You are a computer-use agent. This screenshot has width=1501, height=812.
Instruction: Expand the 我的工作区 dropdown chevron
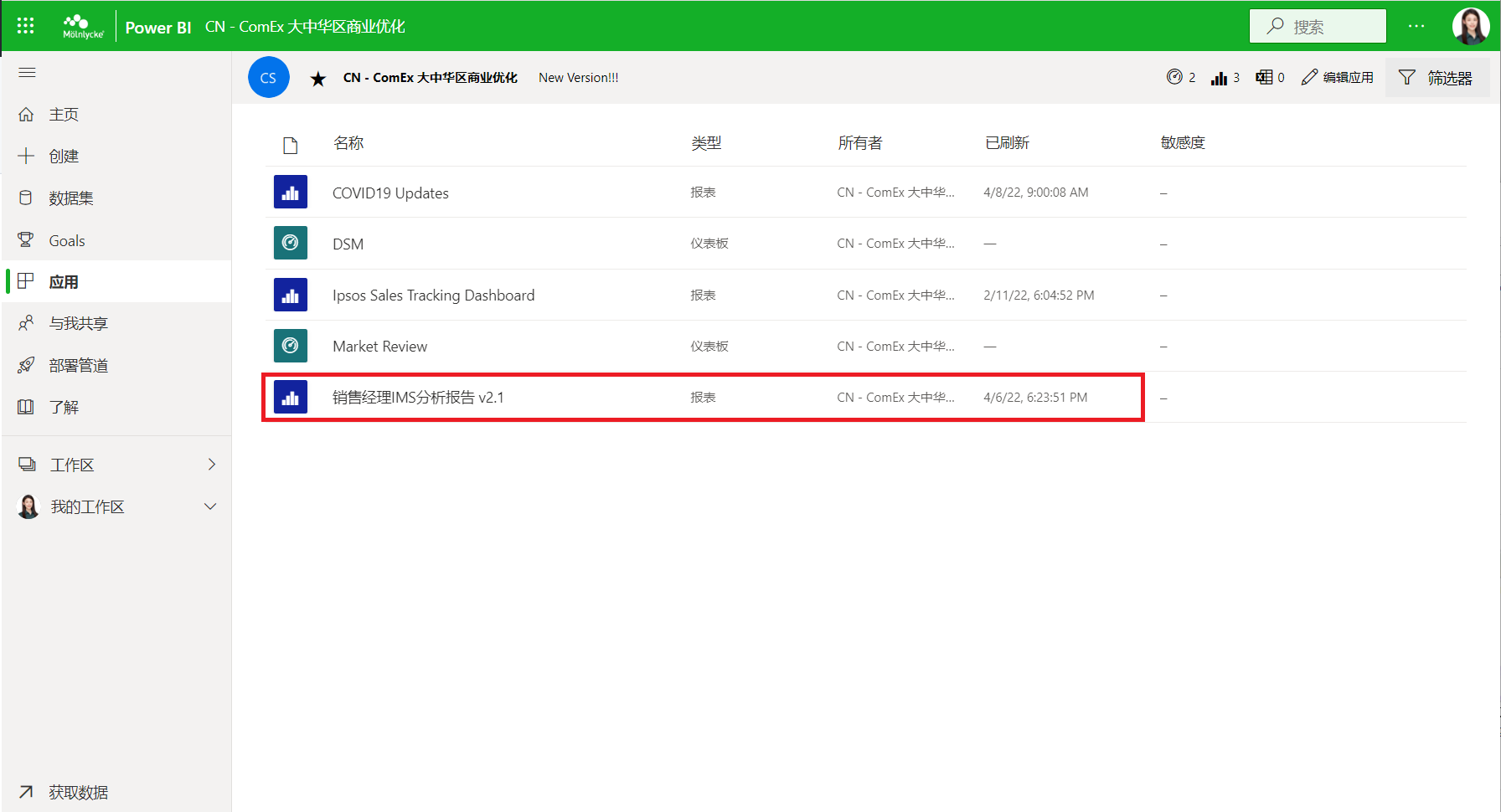210,506
